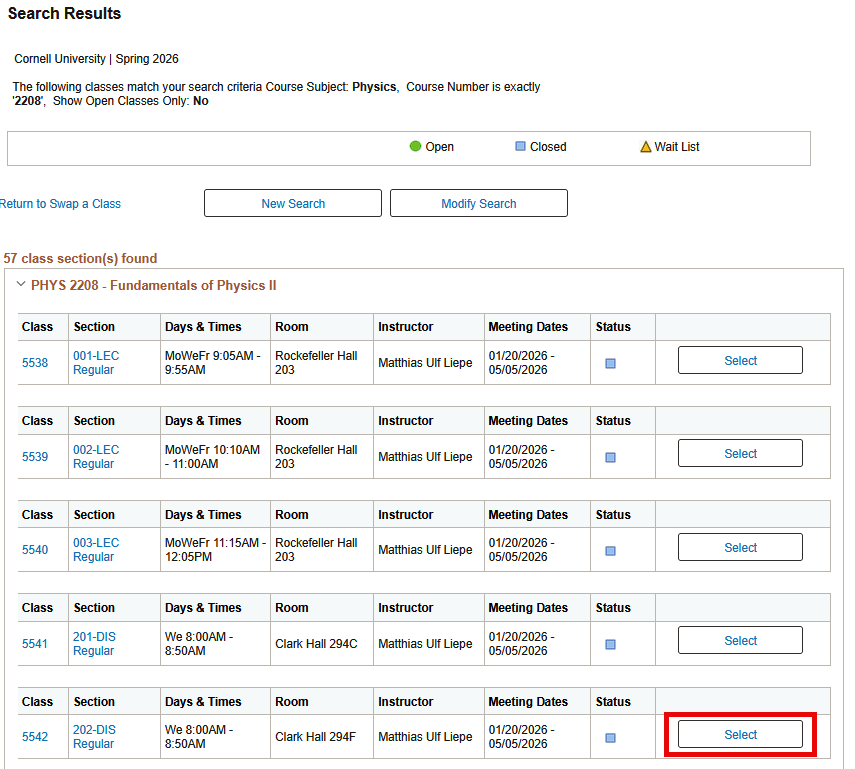Click the New Search button
This screenshot has width=855, height=769.
[x=292, y=203]
